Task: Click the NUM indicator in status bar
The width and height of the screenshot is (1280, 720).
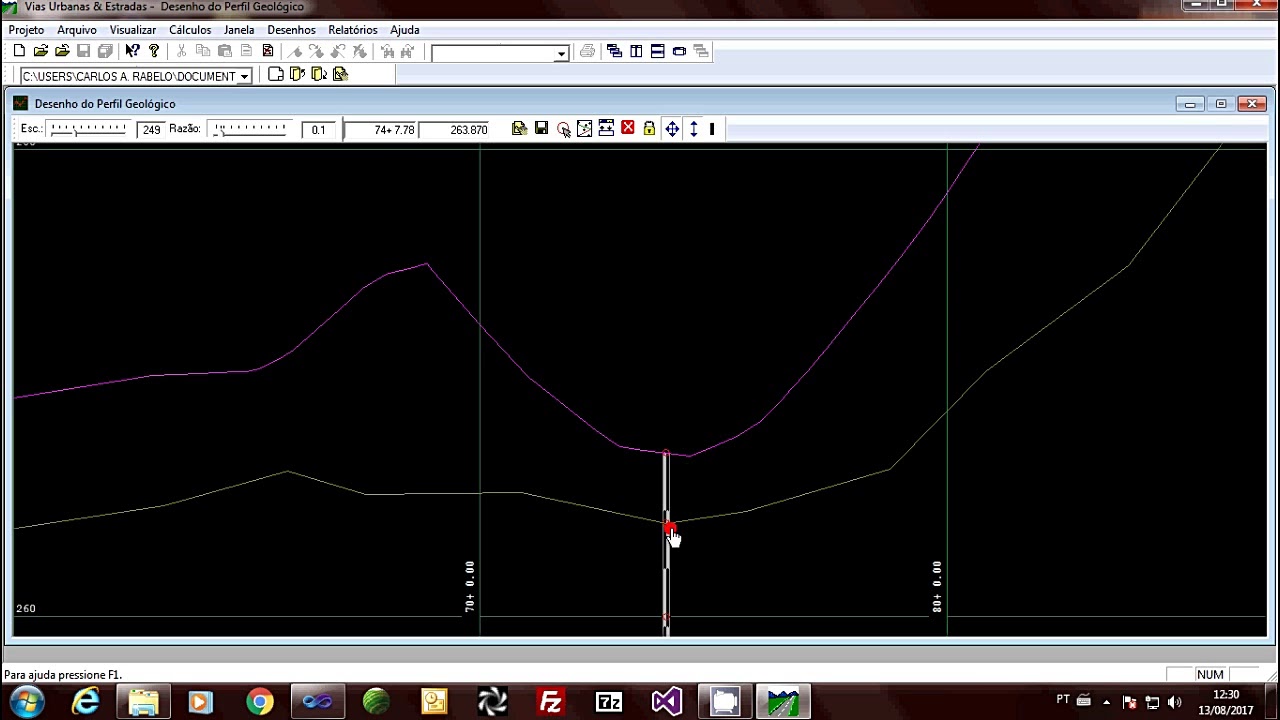Action: point(1210,675)
